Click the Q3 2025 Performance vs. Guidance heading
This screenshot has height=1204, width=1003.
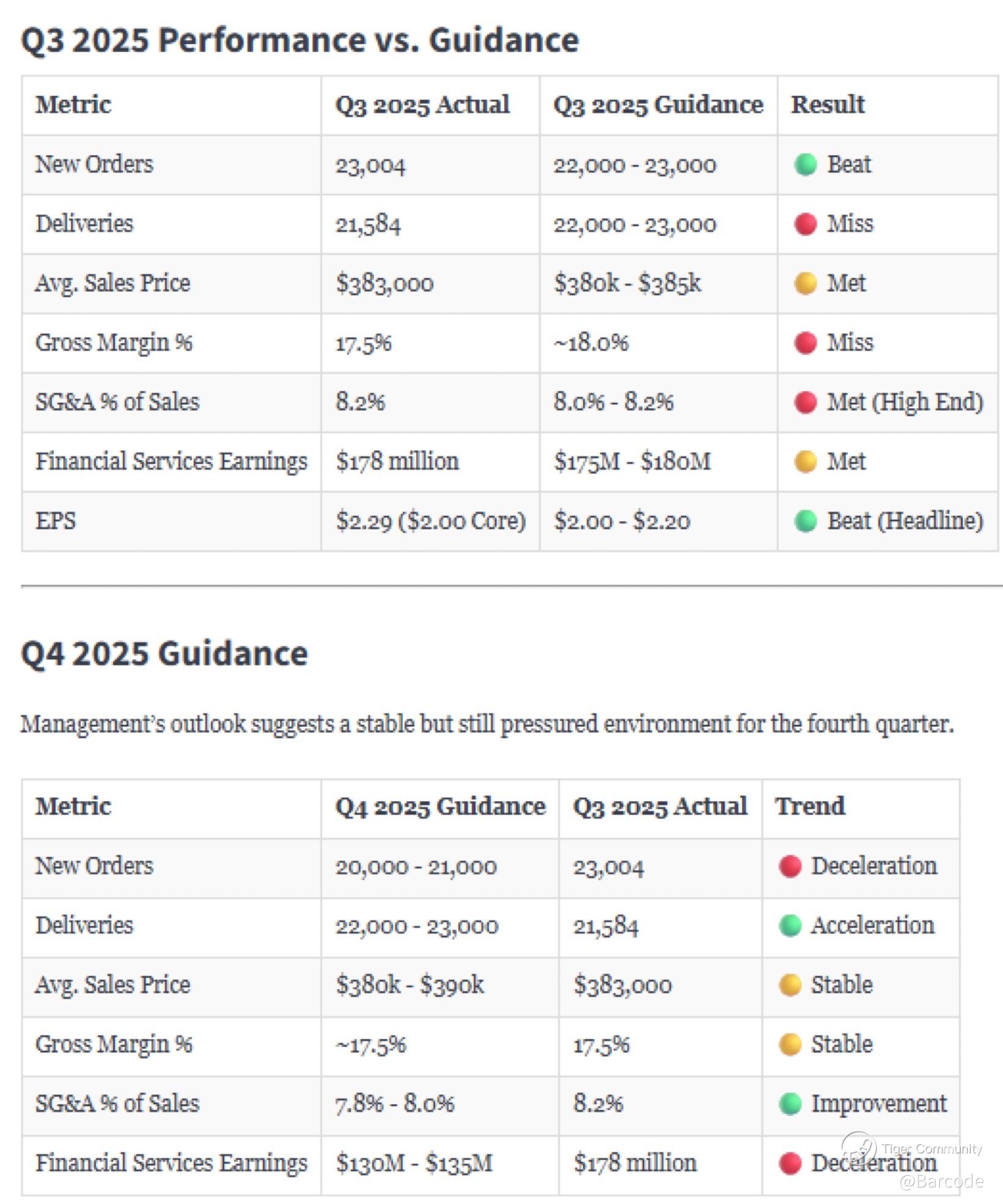299,40
